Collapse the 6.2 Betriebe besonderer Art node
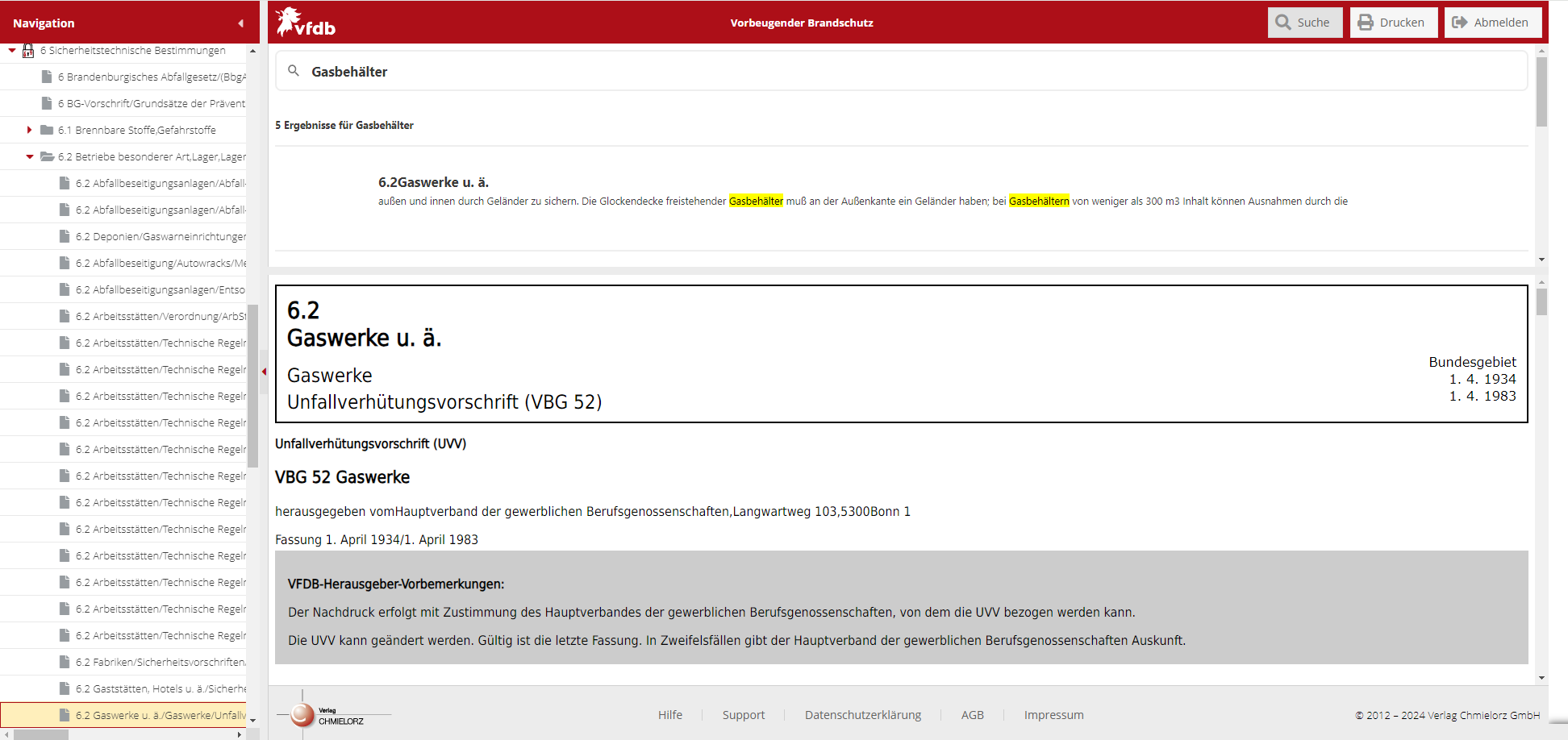This screenshot has height=740, width=1568. tap(29, 156)
